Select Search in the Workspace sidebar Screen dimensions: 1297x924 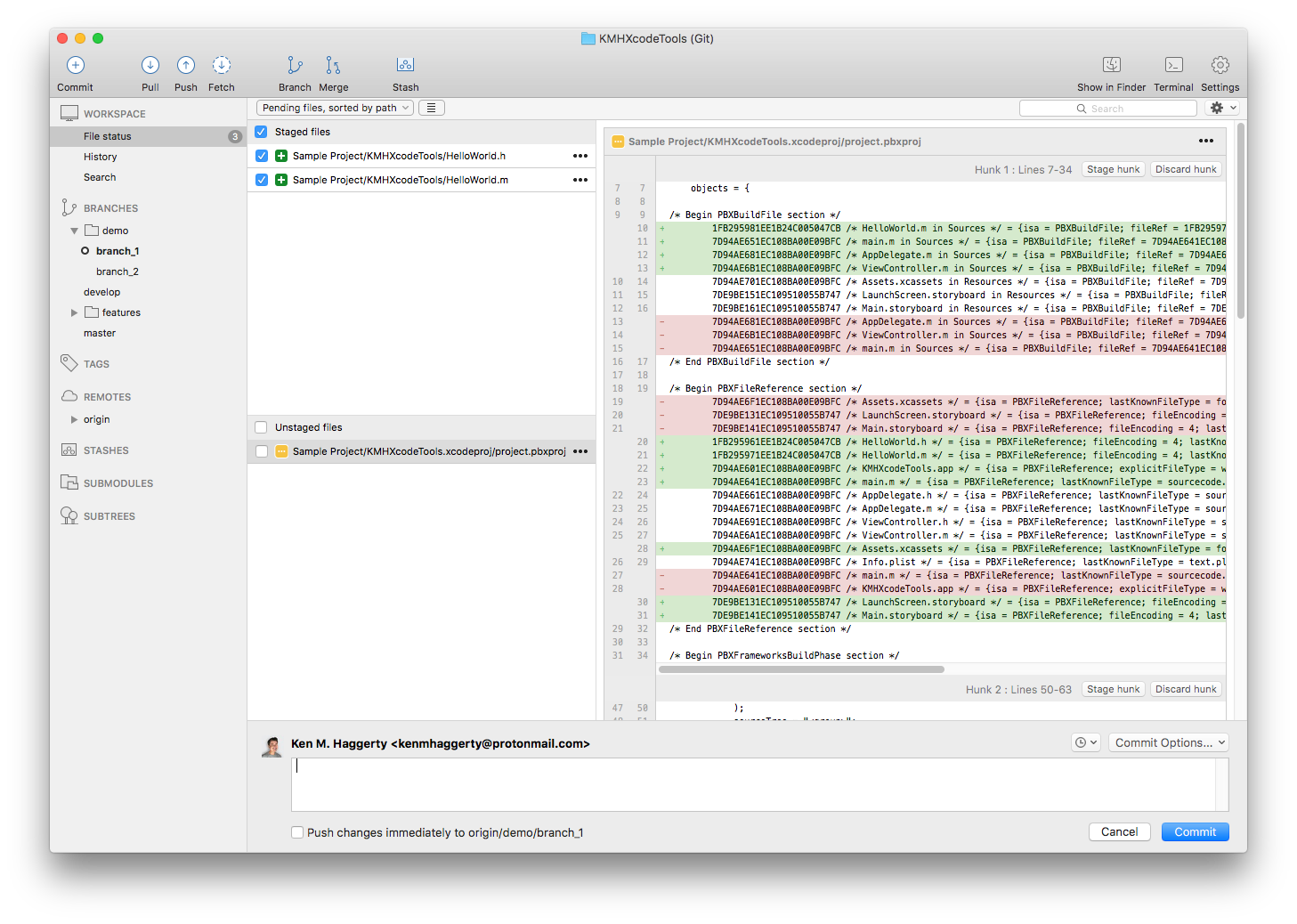click(x=100, y=177)
